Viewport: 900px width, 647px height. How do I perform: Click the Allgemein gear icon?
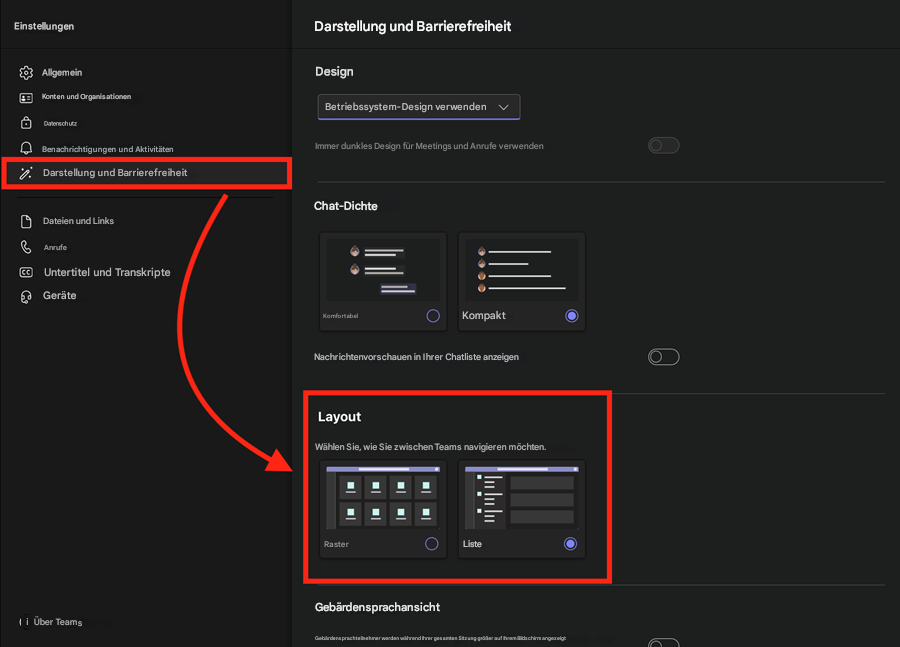(26, 73)
